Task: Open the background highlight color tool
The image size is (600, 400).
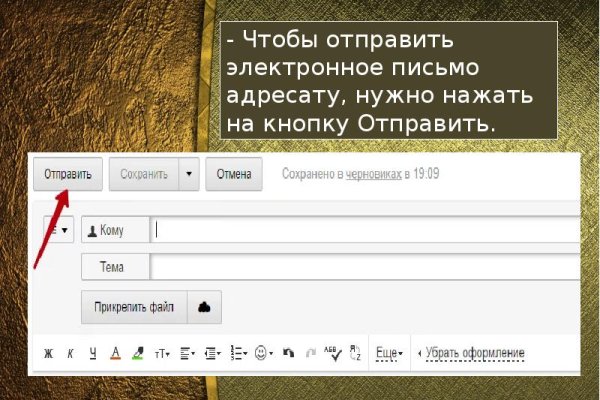Action: [x=138, y=354]
